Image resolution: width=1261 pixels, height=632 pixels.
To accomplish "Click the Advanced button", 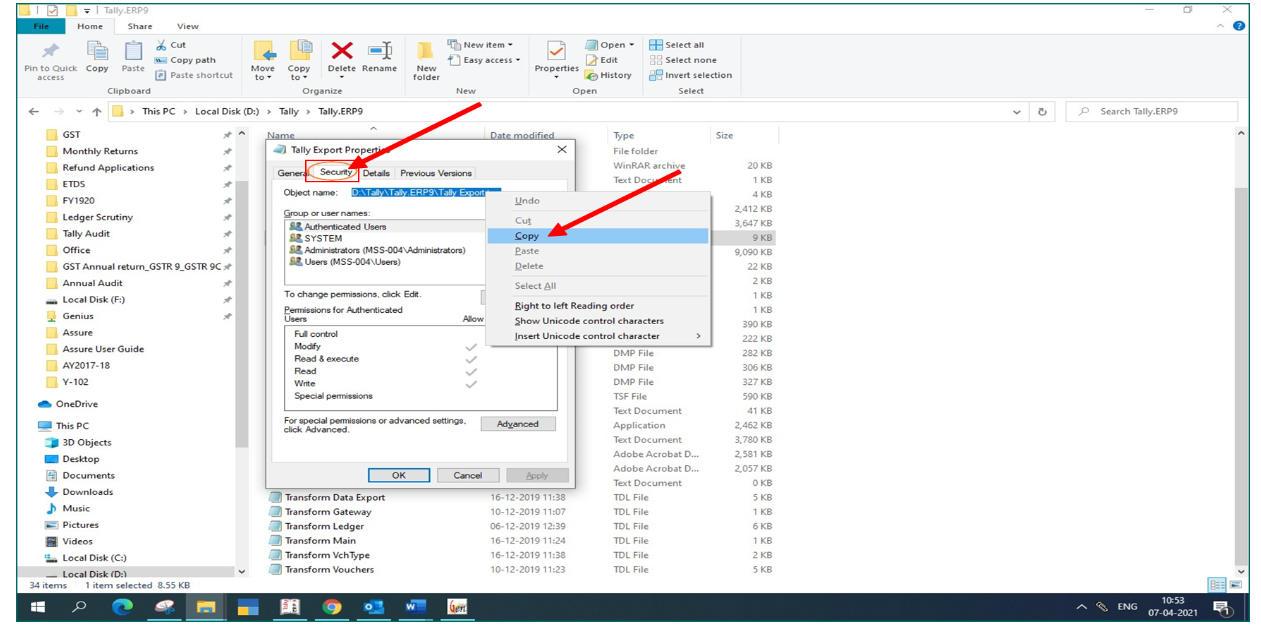I will tap(518, 424).
